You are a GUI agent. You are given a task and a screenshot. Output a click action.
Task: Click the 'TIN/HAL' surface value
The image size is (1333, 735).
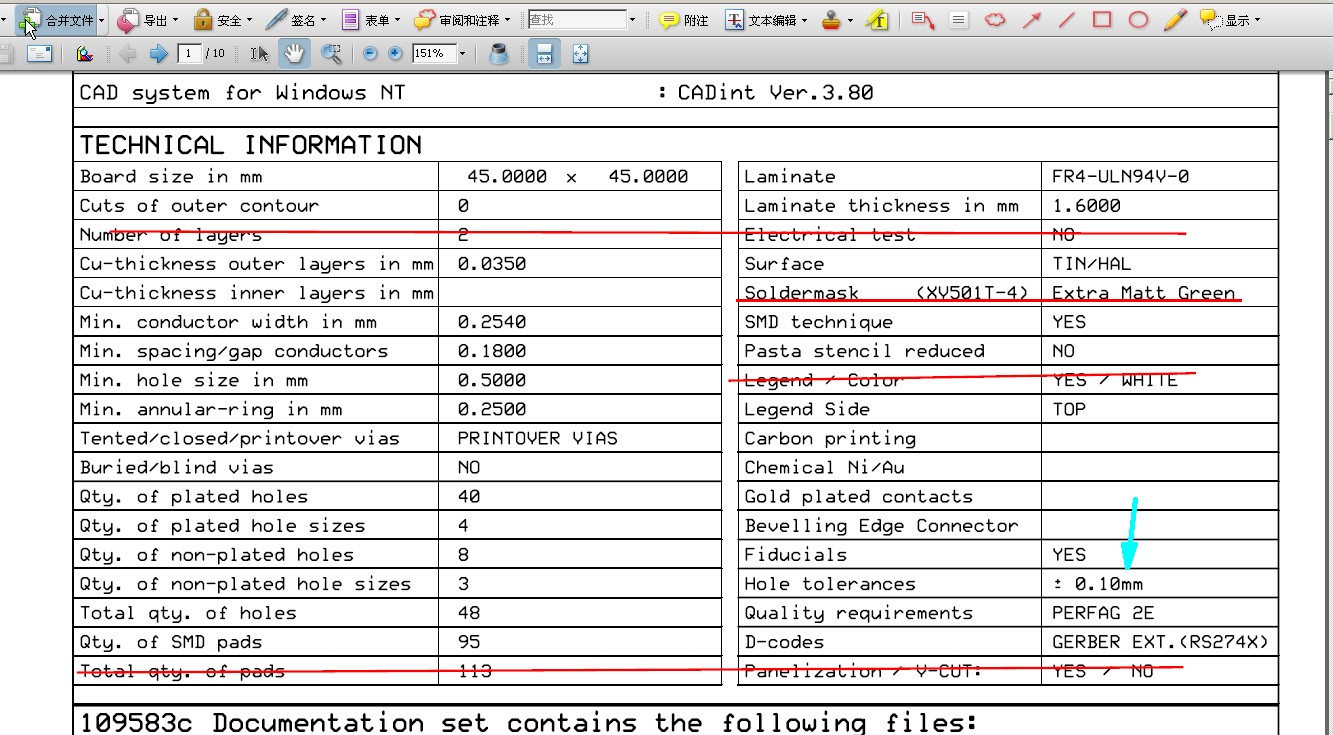(1091, 264)
